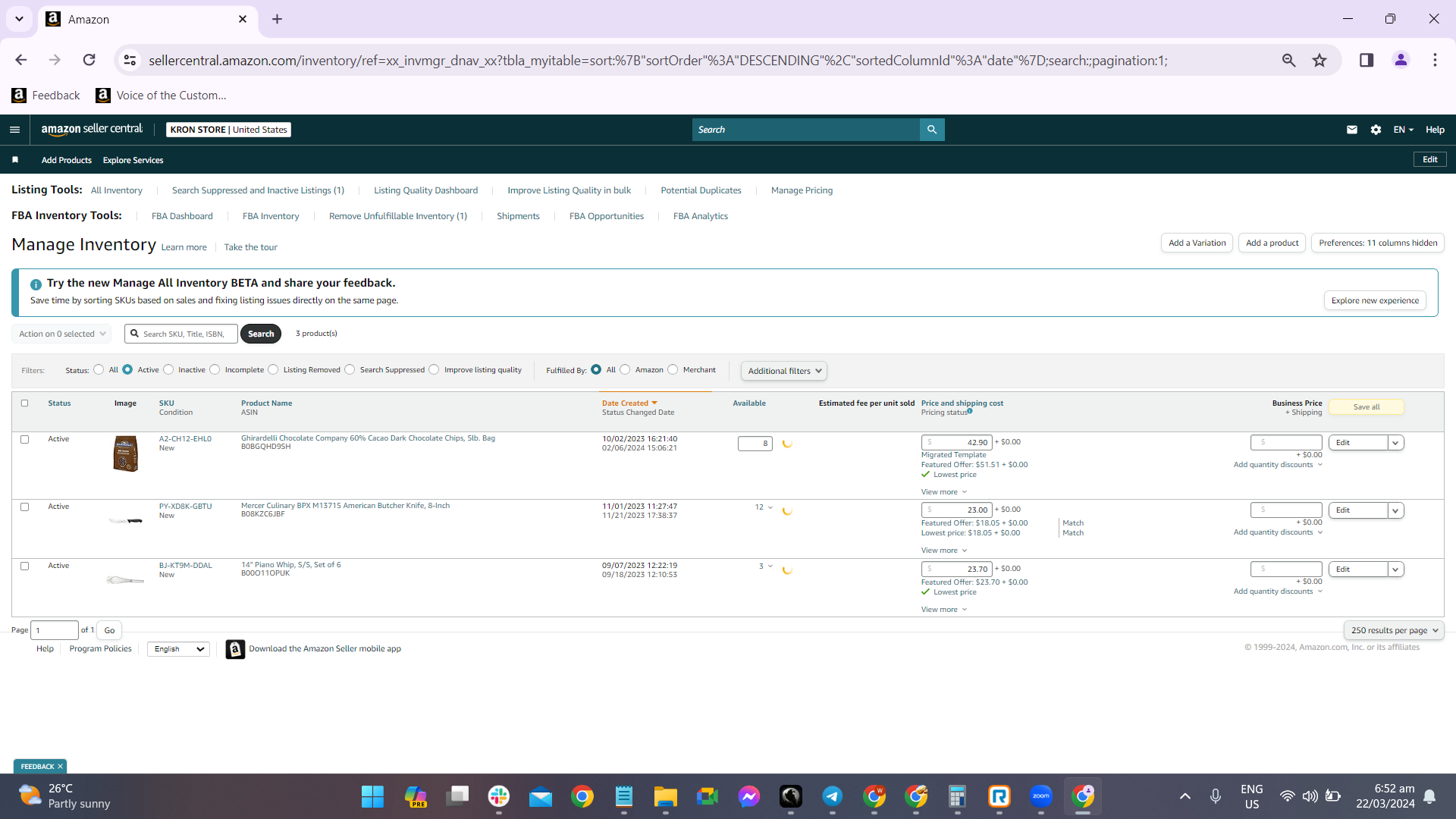The image size is (1456, 819).
Task: Check the select-all products checkbox
Action: click(24, 403)
